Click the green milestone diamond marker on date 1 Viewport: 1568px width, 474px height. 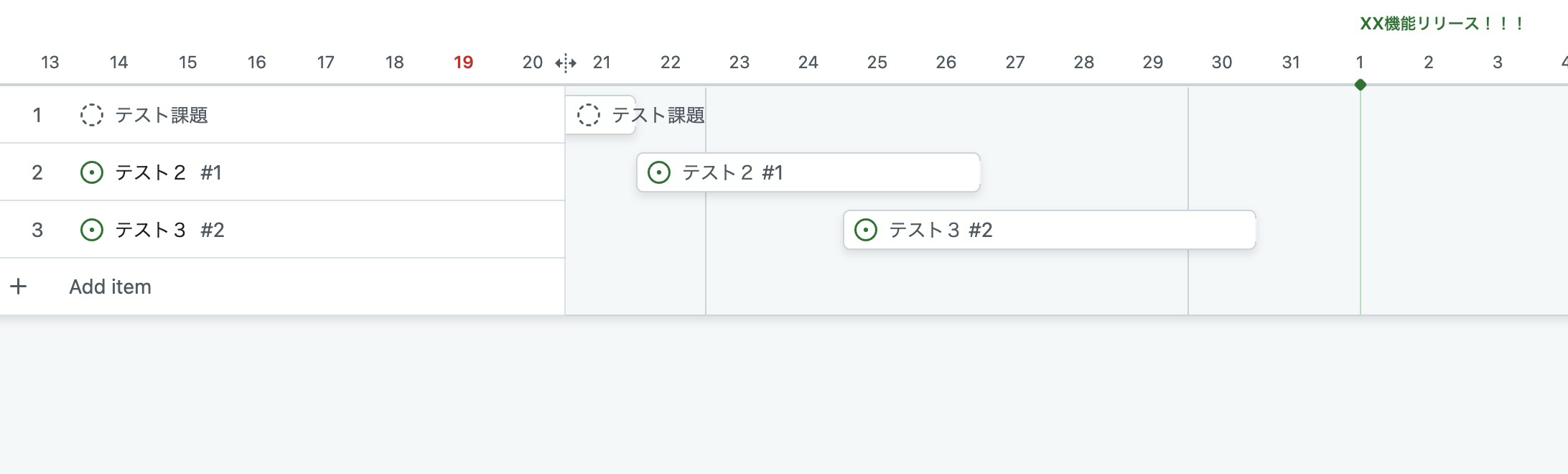(1360, 85)
